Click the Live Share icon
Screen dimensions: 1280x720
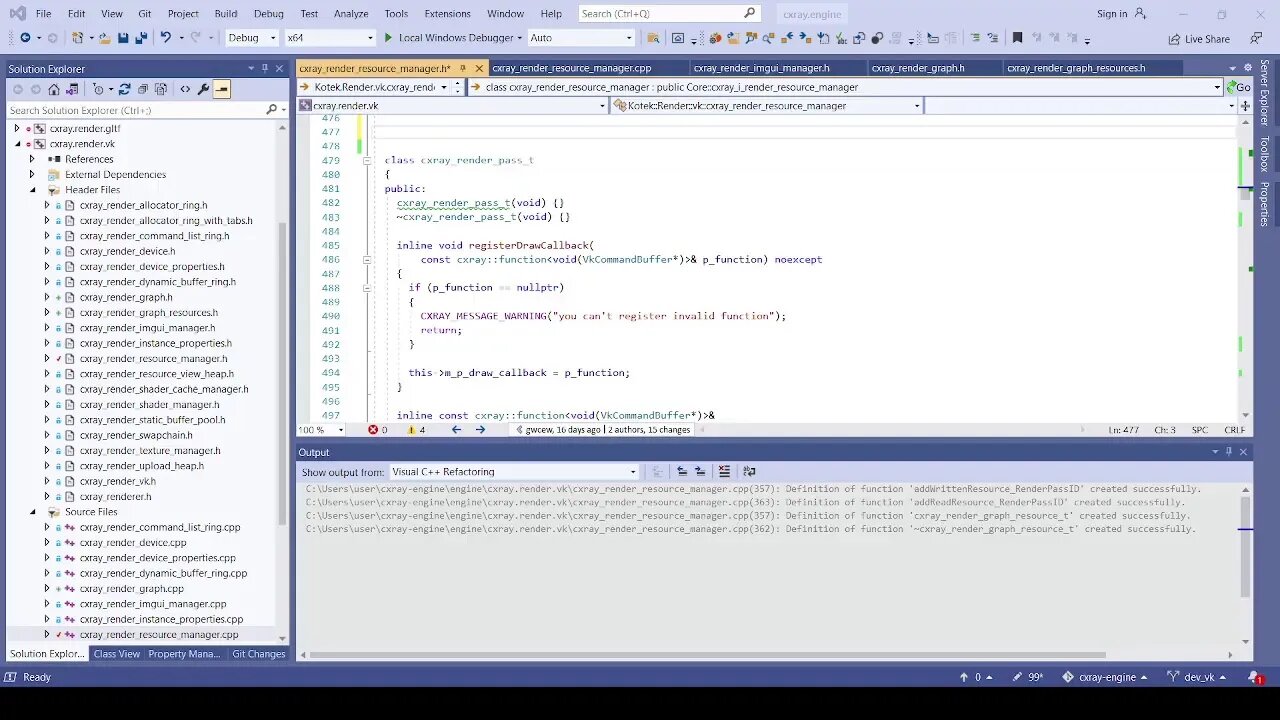coord(1199,39)
